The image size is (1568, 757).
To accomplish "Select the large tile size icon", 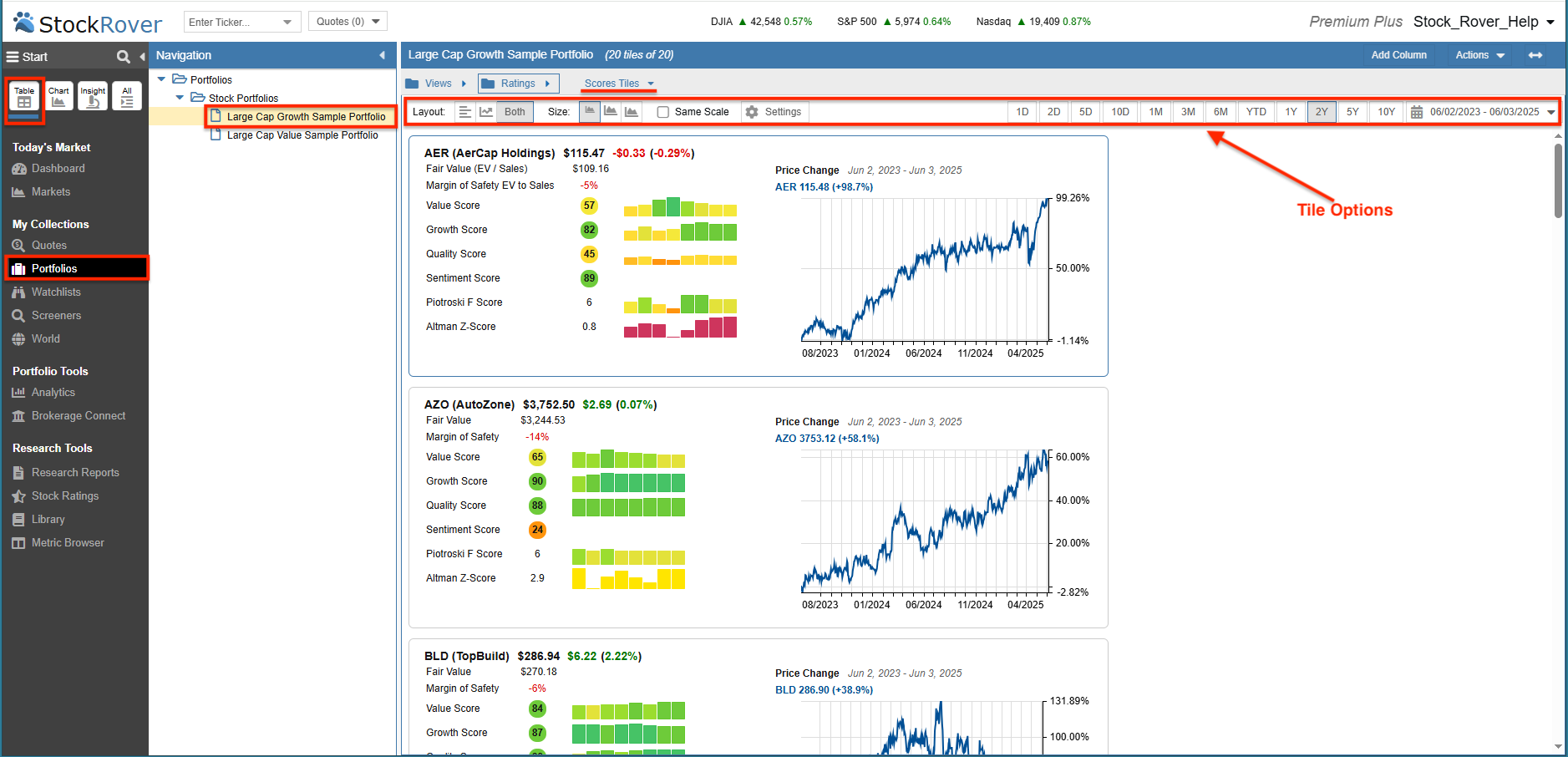I will pos(632,112).
